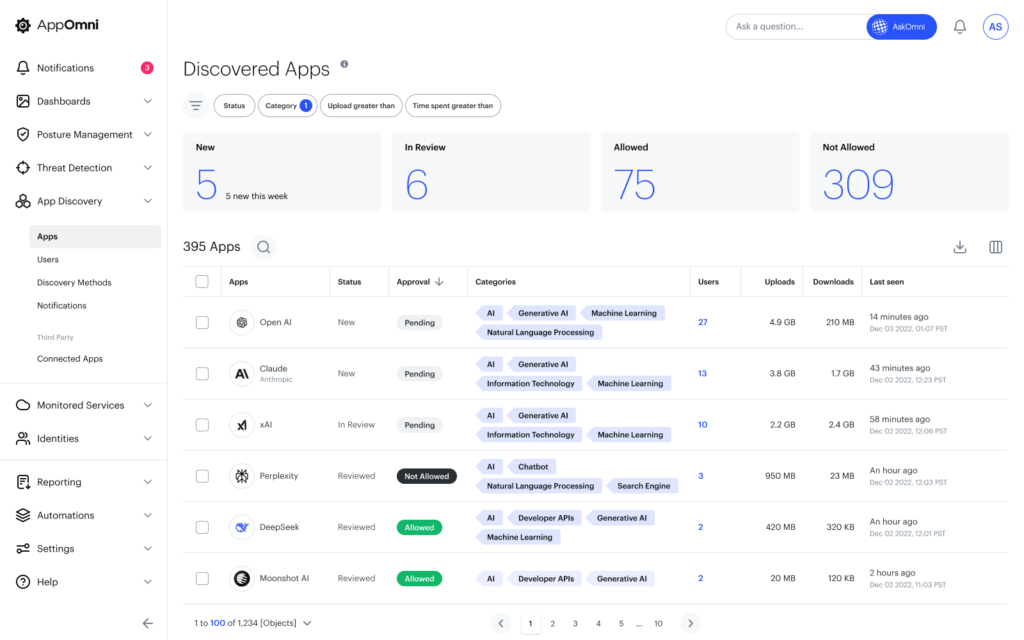Check the xAI row checkbox
This screenshot has height=640, width=1024.
point(202,425)
